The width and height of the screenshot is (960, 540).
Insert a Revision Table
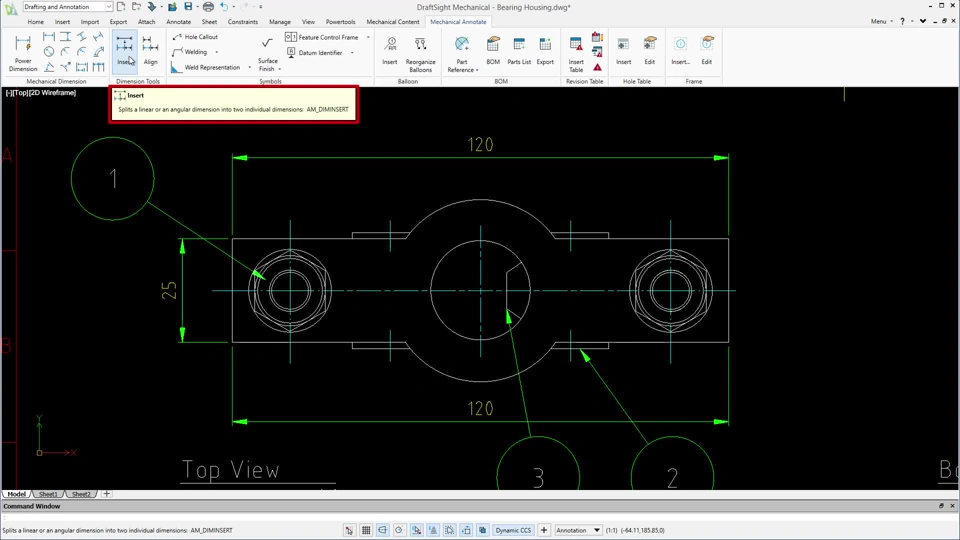click(x=576, y=54)
